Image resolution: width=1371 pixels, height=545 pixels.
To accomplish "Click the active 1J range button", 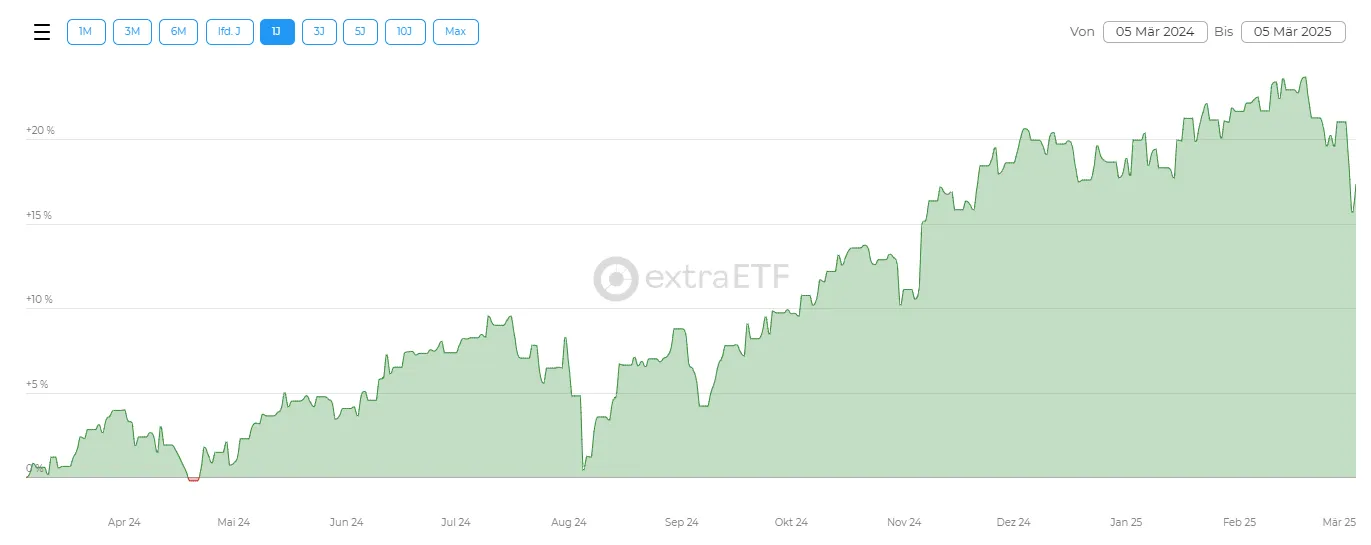I will tap(277, 32).
